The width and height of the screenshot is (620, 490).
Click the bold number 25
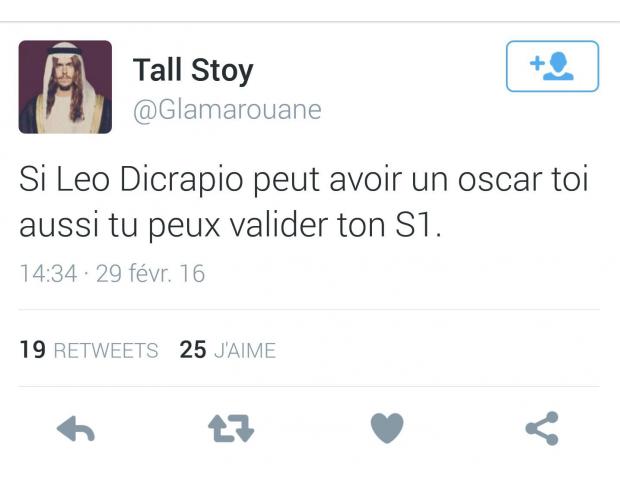193,350
